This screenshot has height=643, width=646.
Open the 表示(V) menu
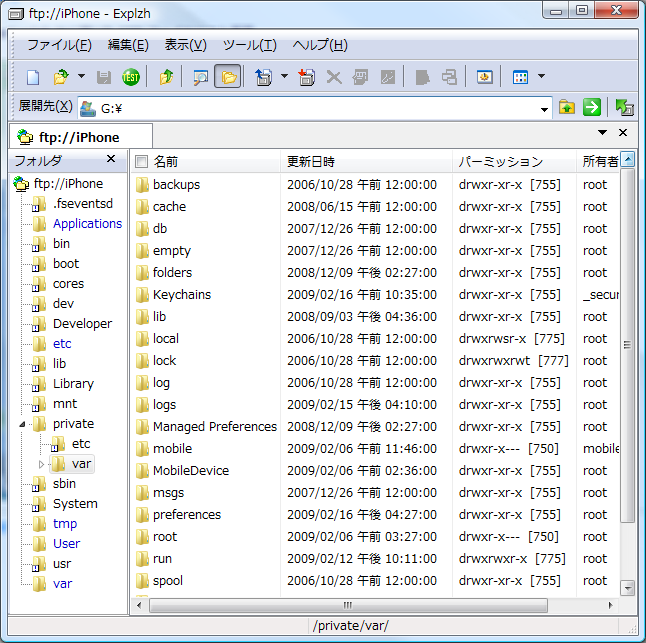(x=185, y=44)
